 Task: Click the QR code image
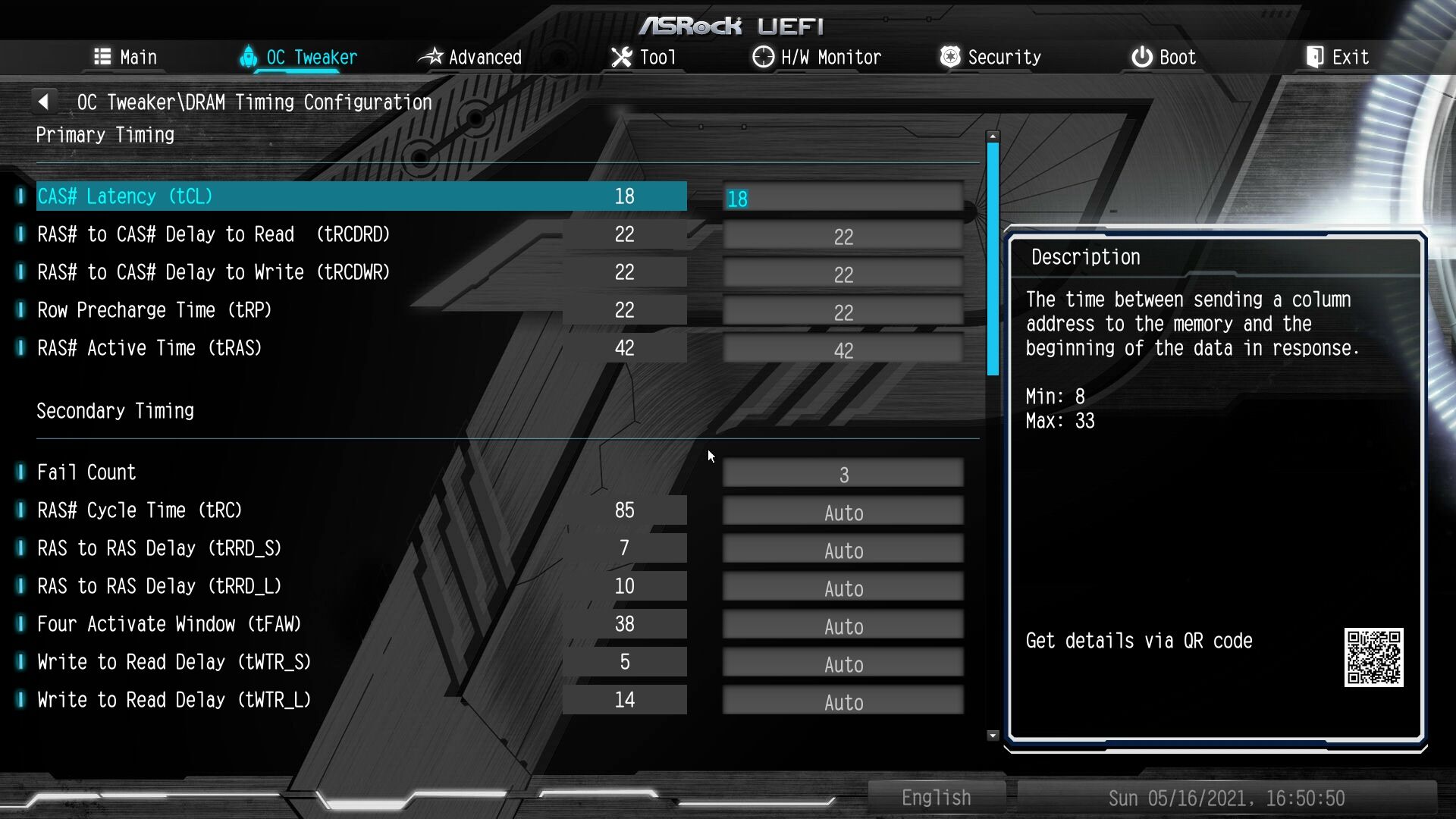pos(1373,657)
